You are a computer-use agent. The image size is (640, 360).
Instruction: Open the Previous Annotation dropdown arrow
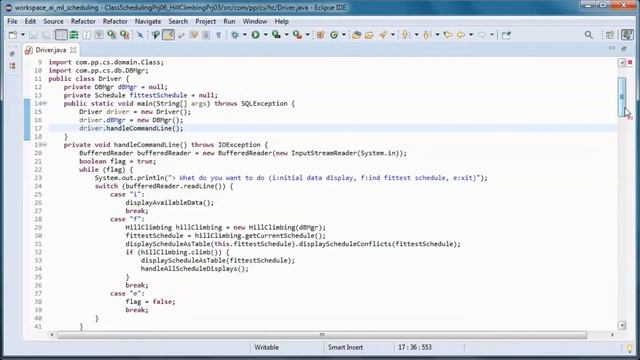437,35
